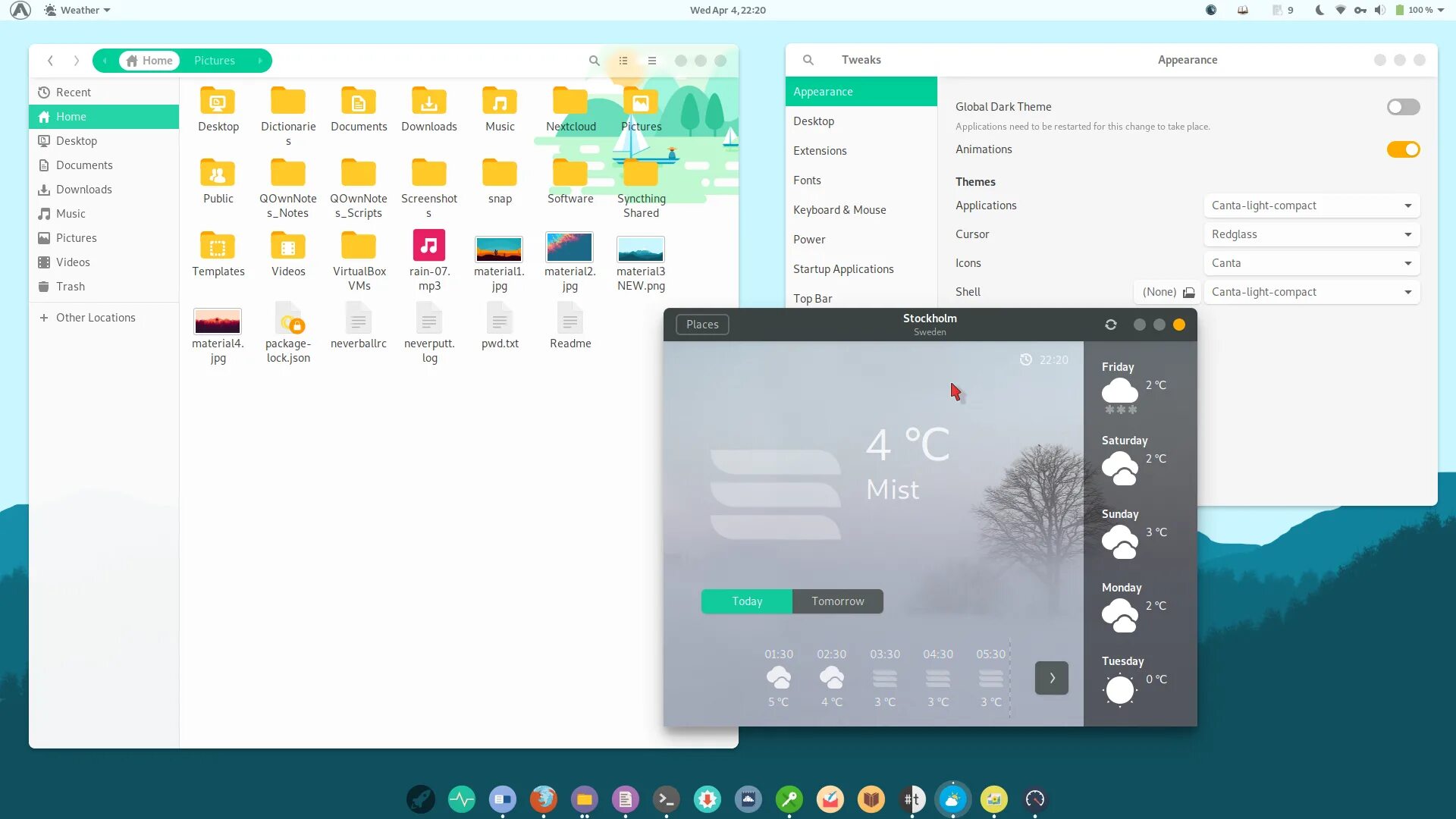Toggle Global Dark Theme switch
1456x819 pixels.
[x=1402, y=106]
